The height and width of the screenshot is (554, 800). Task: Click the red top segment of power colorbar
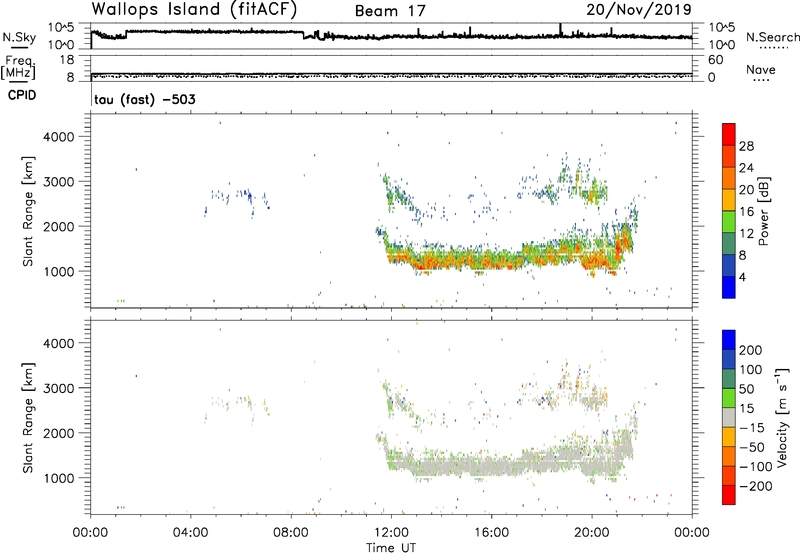729,134
